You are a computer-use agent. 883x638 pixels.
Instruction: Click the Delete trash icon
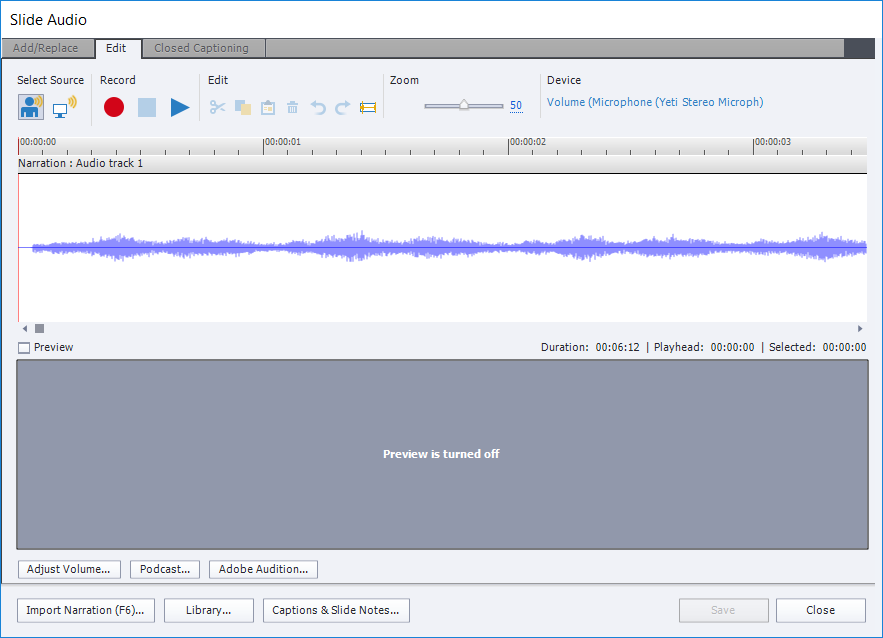point(293,107)
